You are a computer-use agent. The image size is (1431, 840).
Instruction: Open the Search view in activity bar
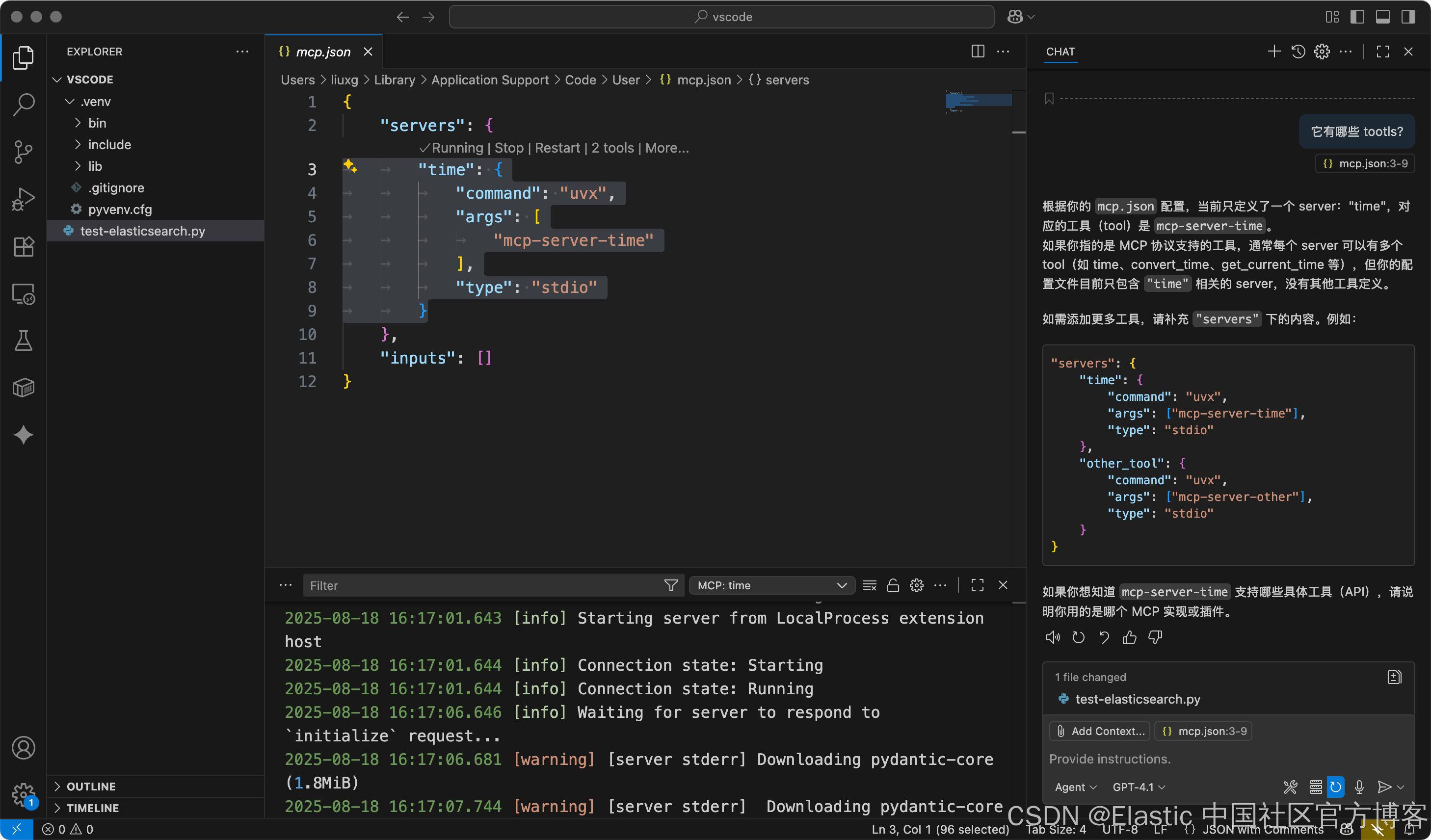pyautogui.click(x=23, y=105)
